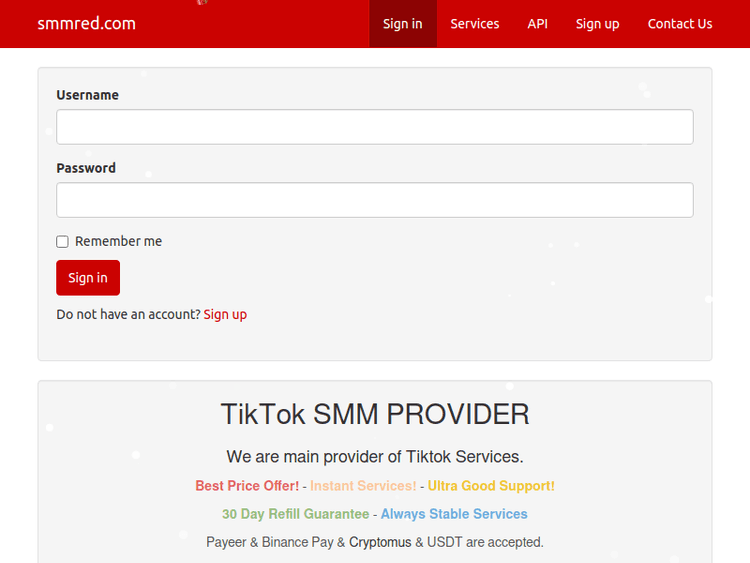Open the Contact Us page

click(x=680, y=24)
